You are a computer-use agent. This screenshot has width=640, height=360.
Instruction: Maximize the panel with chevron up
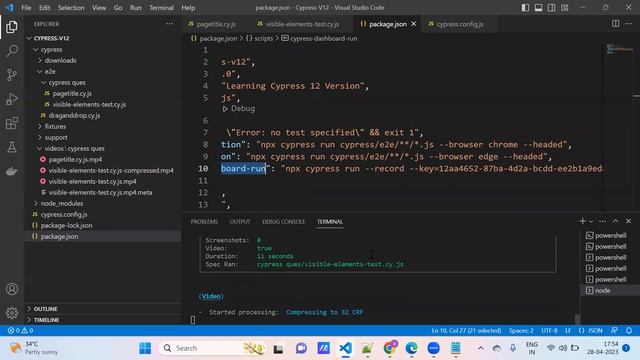click(616, 221)
